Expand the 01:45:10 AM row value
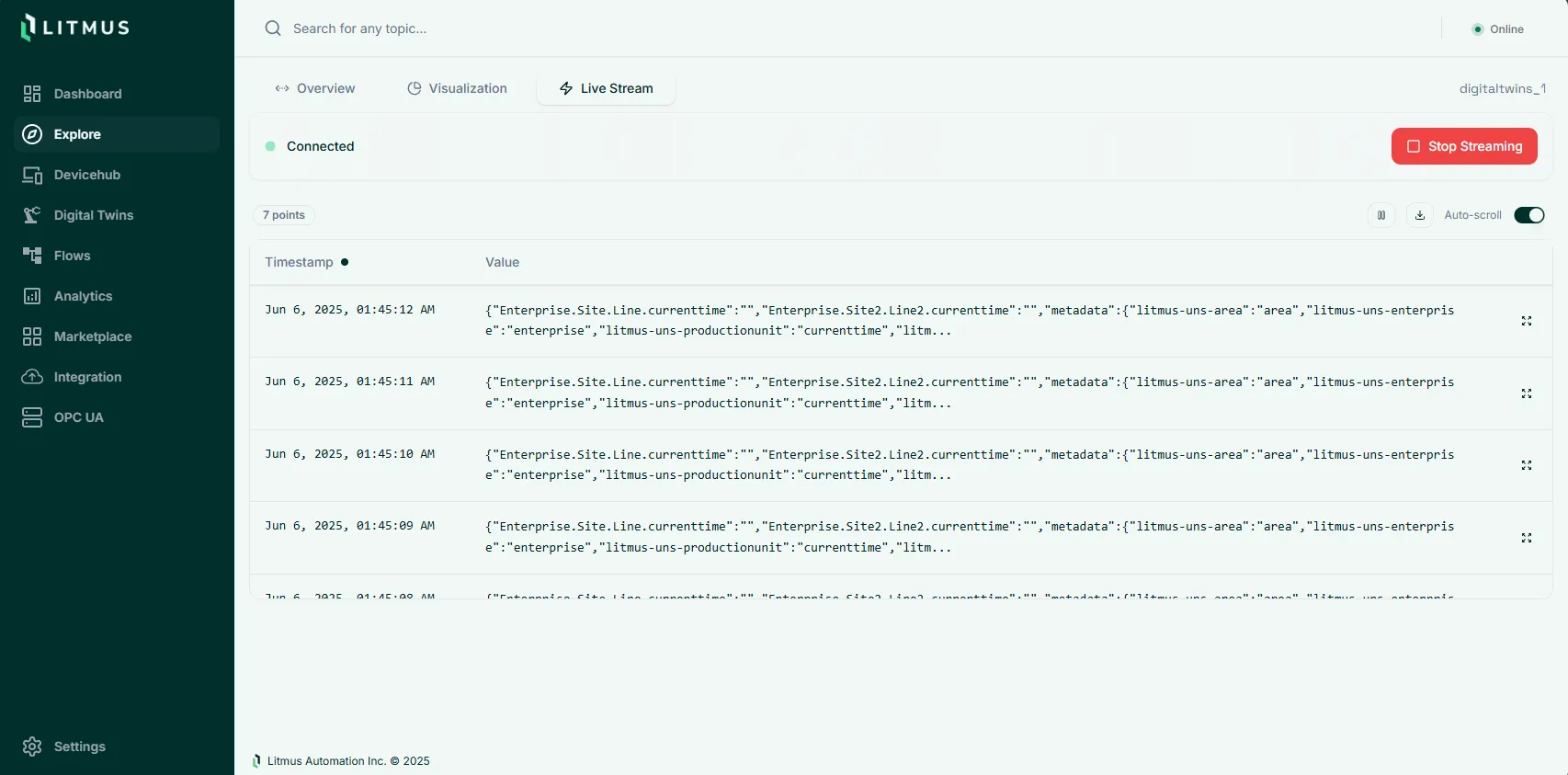This screenshot has width=1568, height=775. point(1527,465)
